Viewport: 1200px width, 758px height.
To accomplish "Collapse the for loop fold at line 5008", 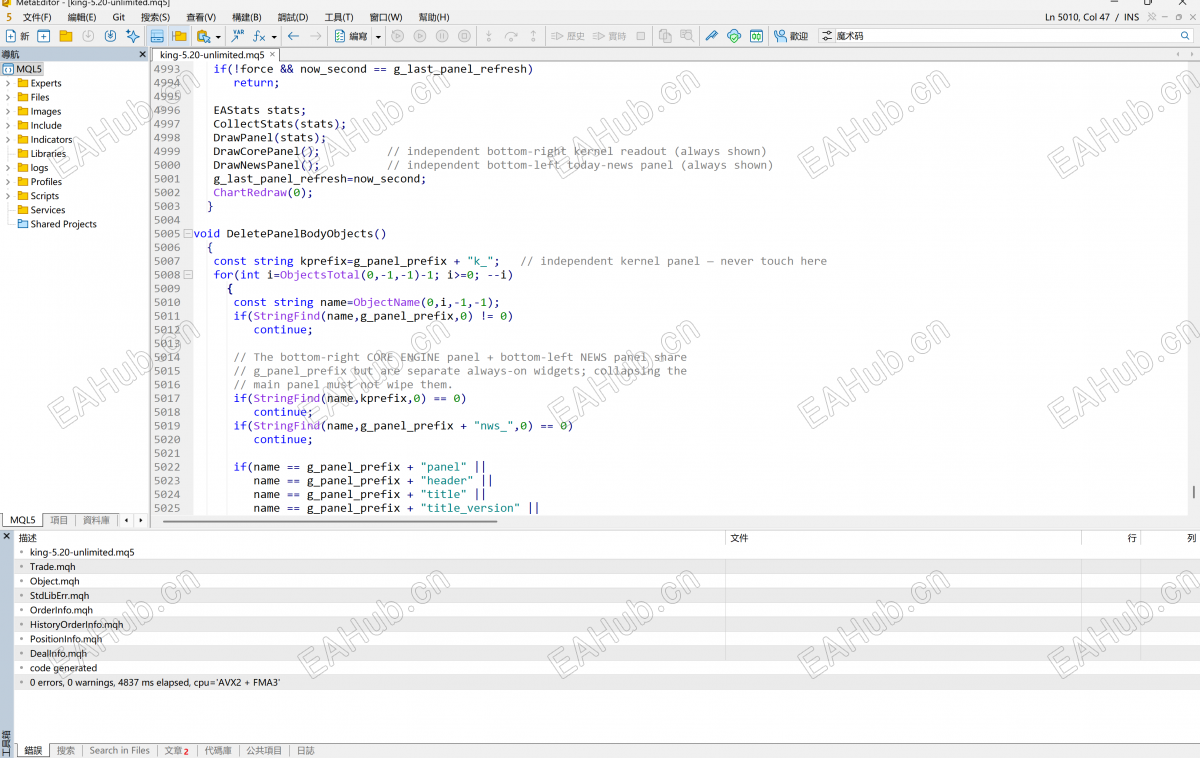I will pos(187,275).
